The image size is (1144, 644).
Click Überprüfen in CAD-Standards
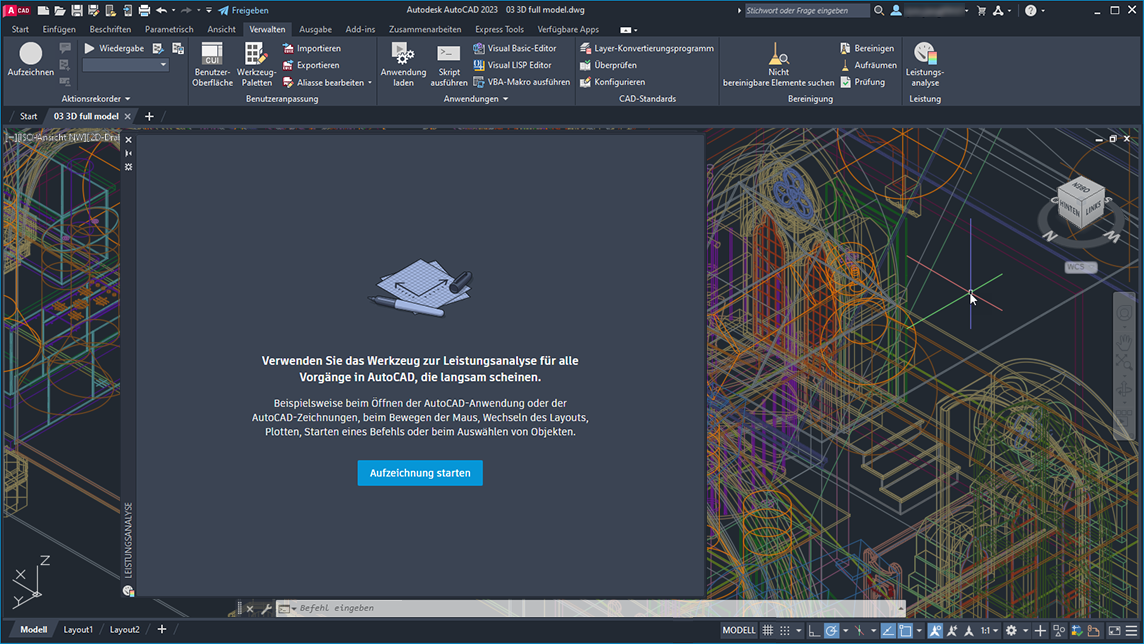tap(608, 65)
